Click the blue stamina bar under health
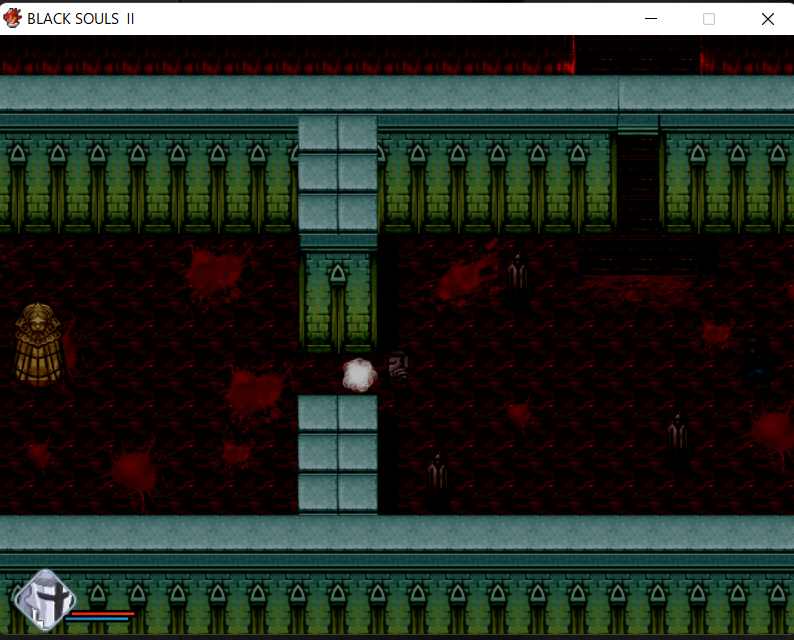The width and height of the screenshot is (794, 640). pos(97,619)
